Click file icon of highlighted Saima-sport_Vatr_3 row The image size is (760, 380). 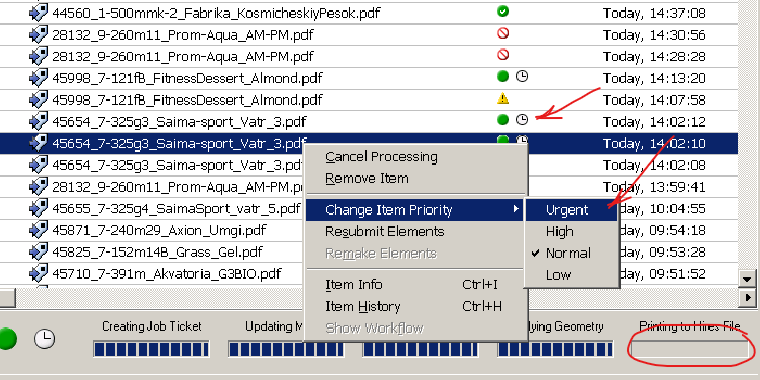click(38, 142)
